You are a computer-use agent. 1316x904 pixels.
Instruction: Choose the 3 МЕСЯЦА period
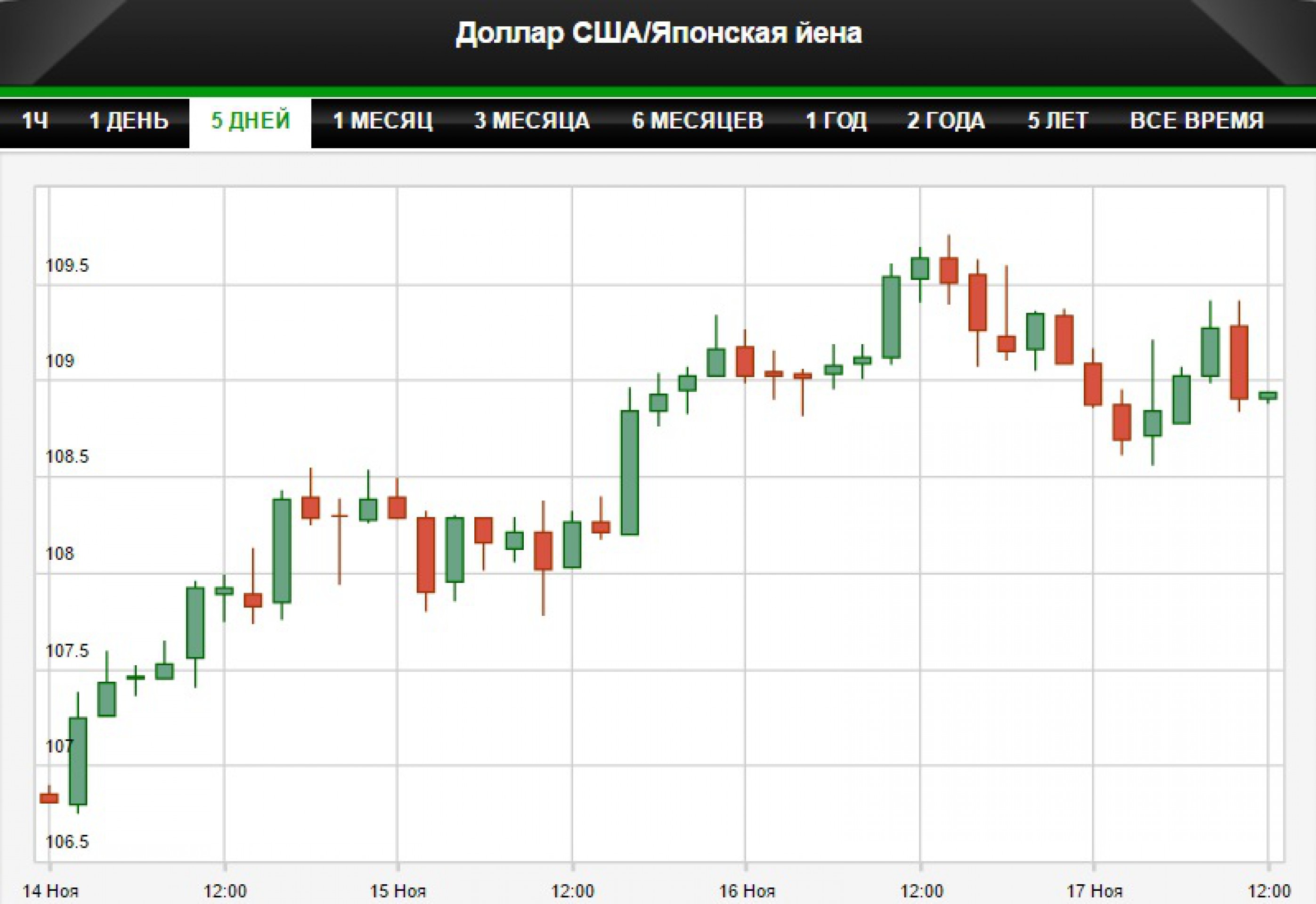[531, 121]
